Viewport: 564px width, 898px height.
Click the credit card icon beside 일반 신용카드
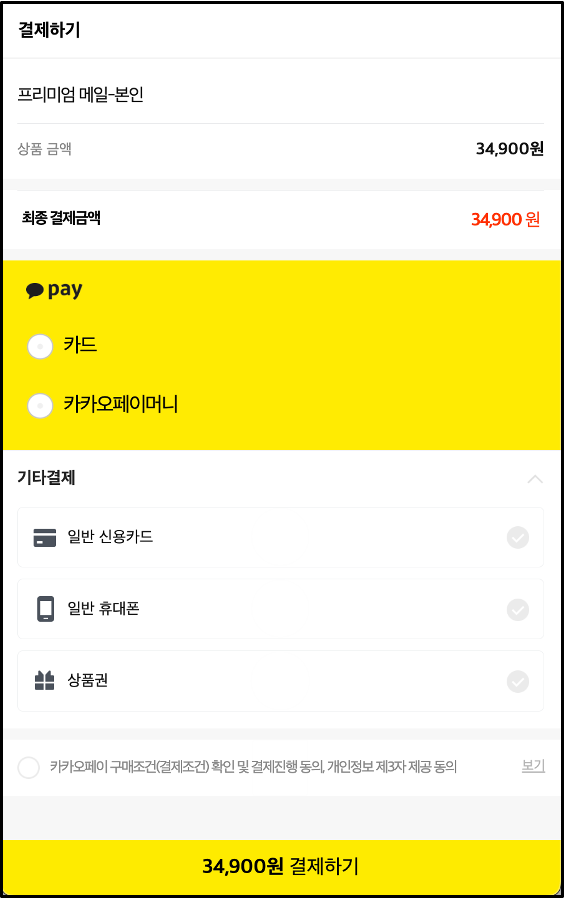tap(45, 538)
